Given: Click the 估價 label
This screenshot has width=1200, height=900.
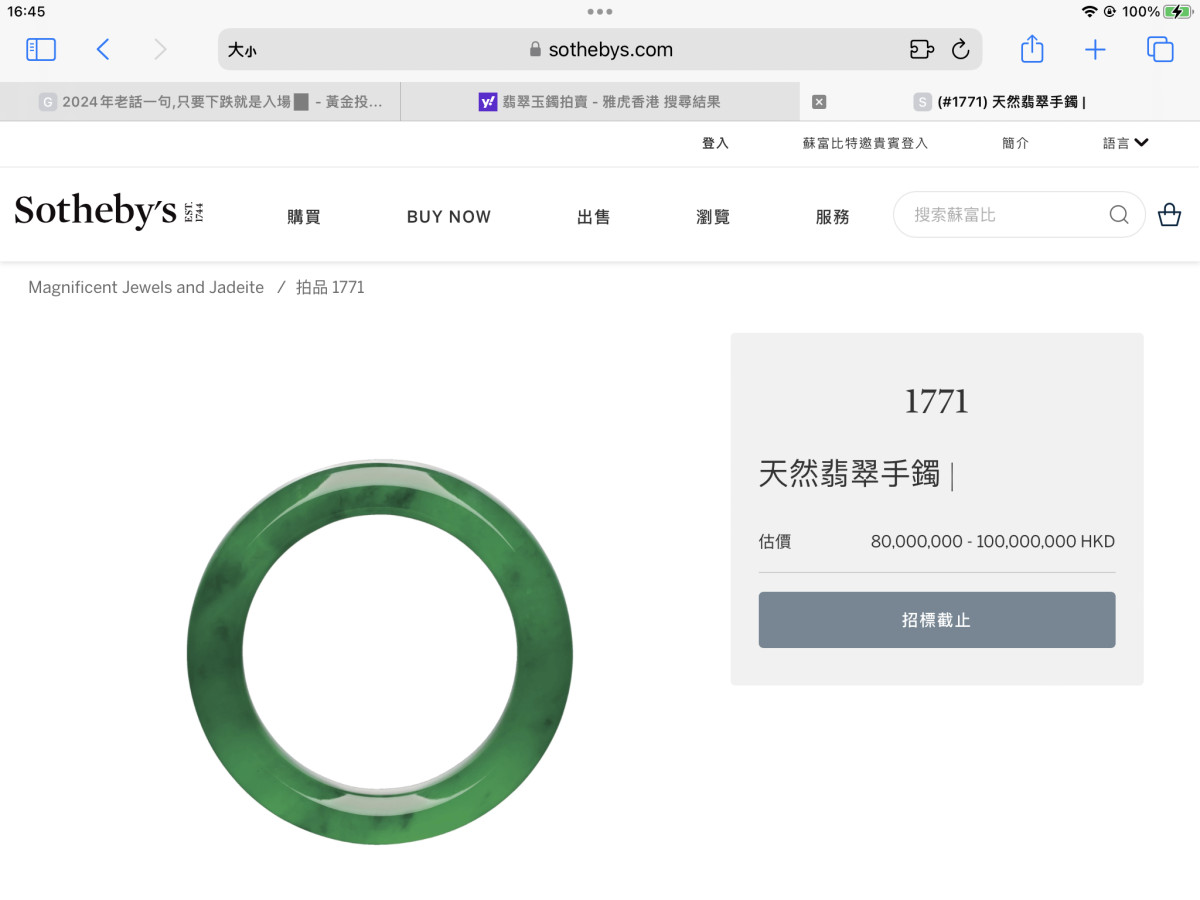Looking at the screenshot, I should [x=775, y=542].
